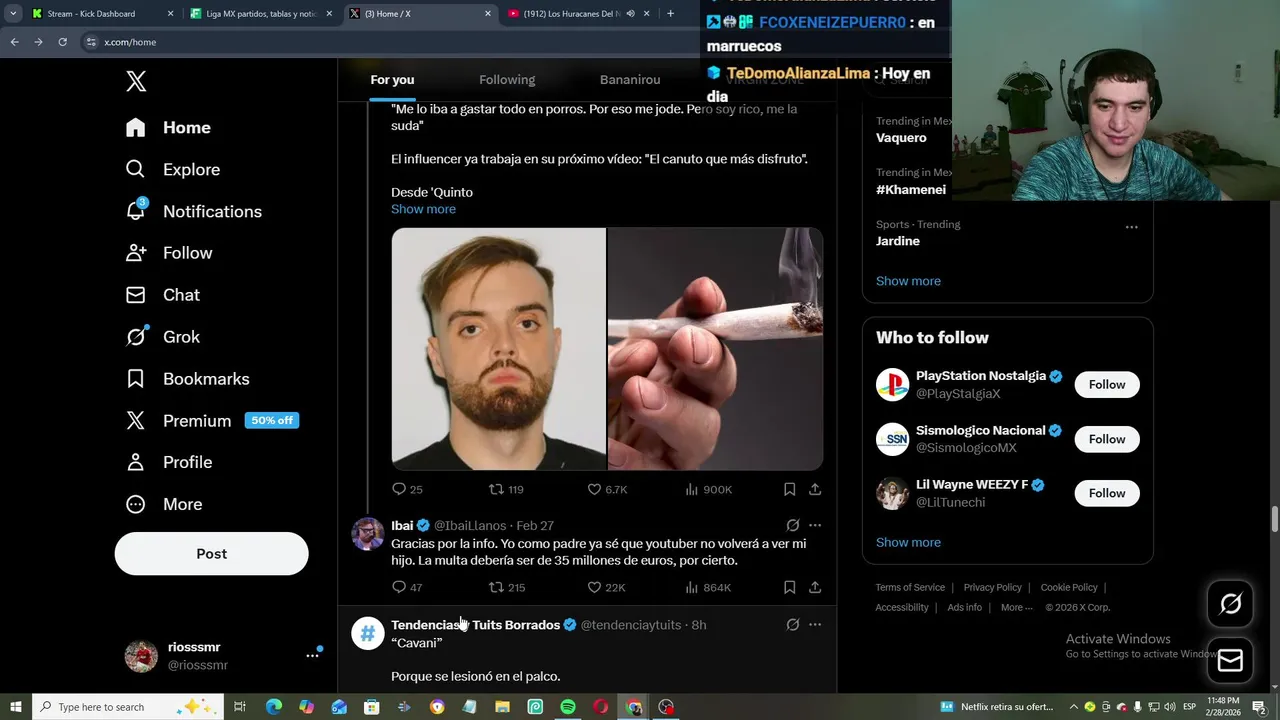The image size is (1280, 720).
Task: Follow Lil Wayne WEEZY F
Action: click(1107, 493)
